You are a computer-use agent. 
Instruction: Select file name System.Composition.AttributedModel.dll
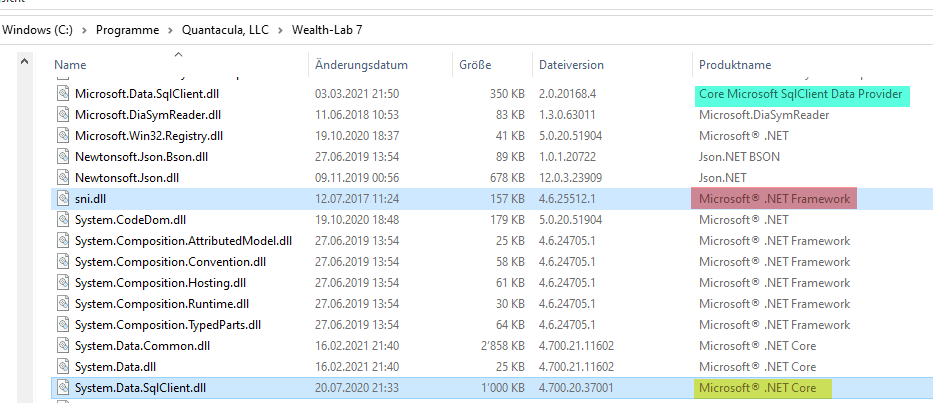point(183,240)
